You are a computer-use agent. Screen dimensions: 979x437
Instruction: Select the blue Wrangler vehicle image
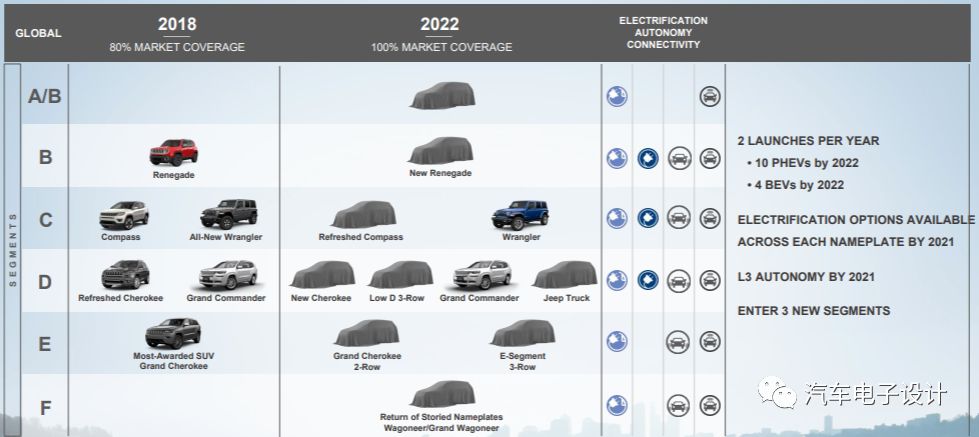520,215
